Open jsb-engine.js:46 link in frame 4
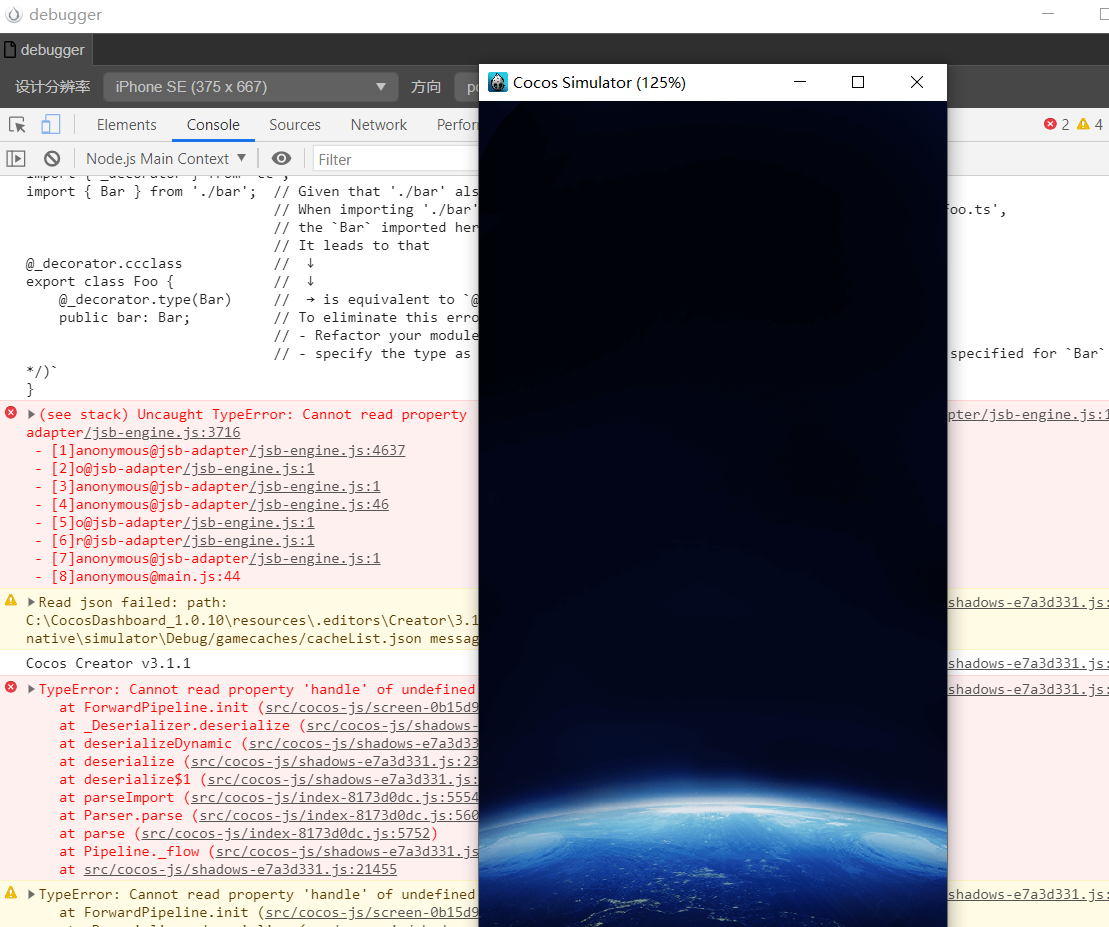This screenshot has height=927, width=1109. coord(318,504)
